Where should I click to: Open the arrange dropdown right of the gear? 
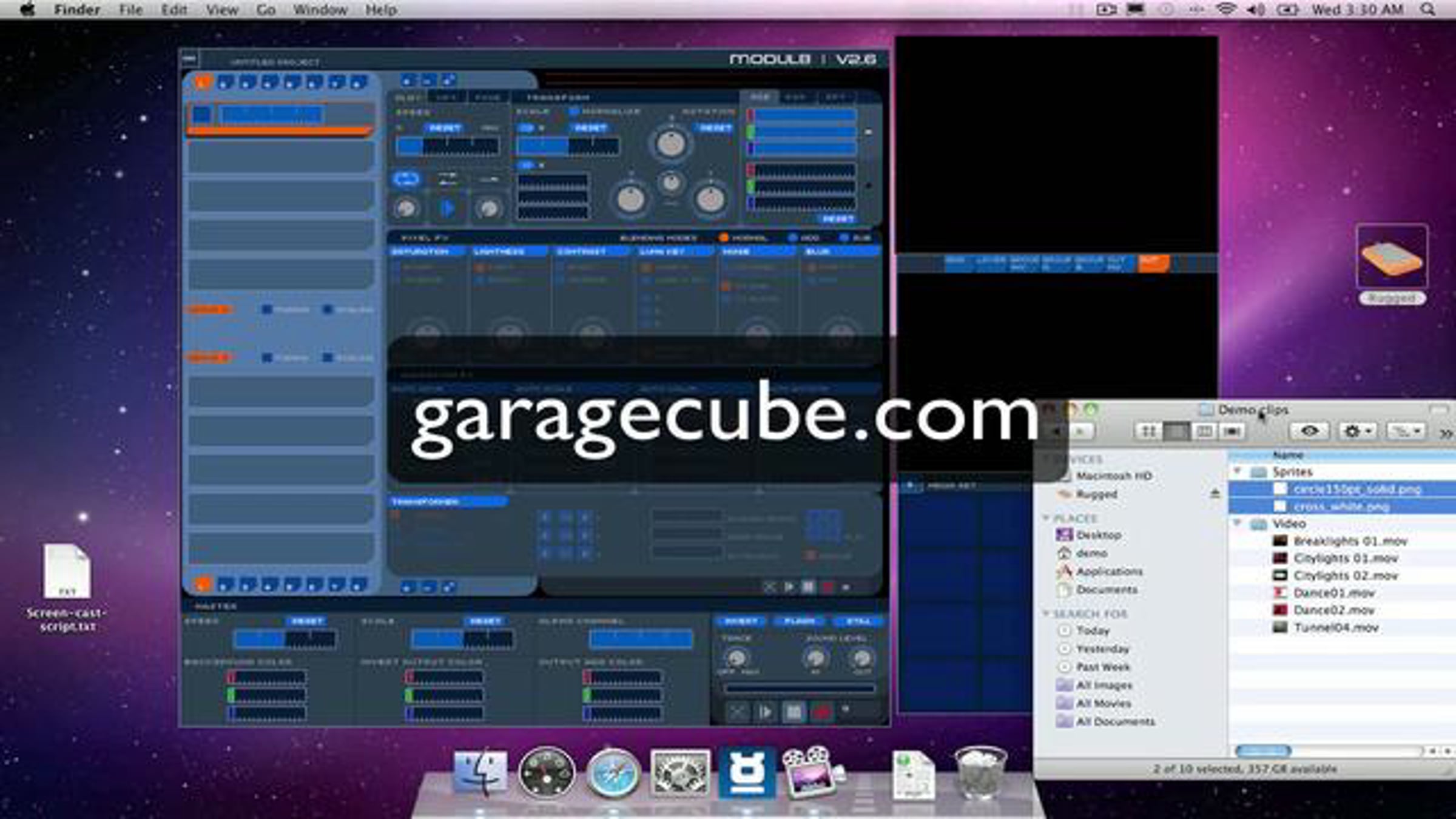click(x=1406, y=431)
